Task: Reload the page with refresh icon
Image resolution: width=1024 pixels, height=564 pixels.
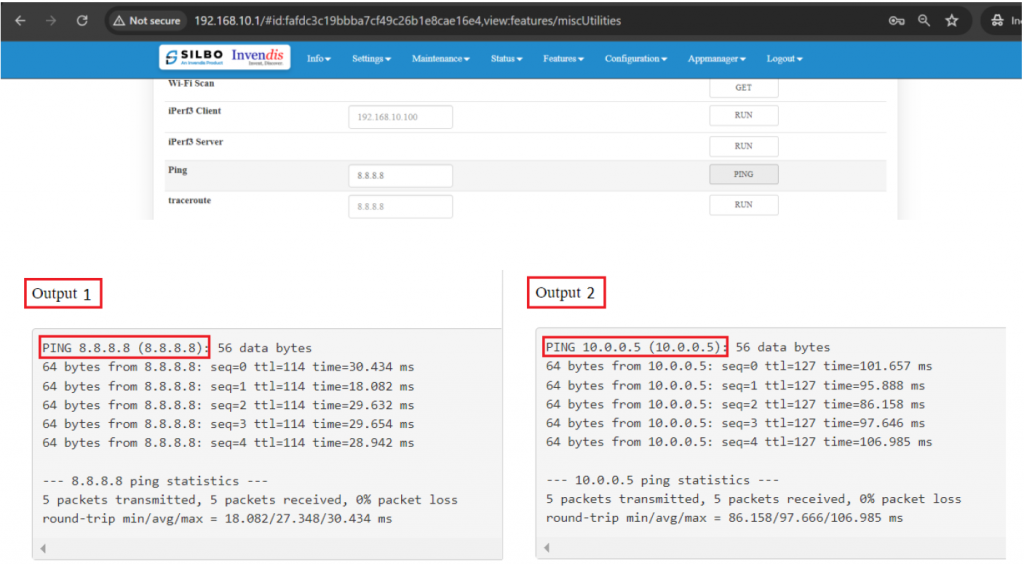Action: click(82, 20)
